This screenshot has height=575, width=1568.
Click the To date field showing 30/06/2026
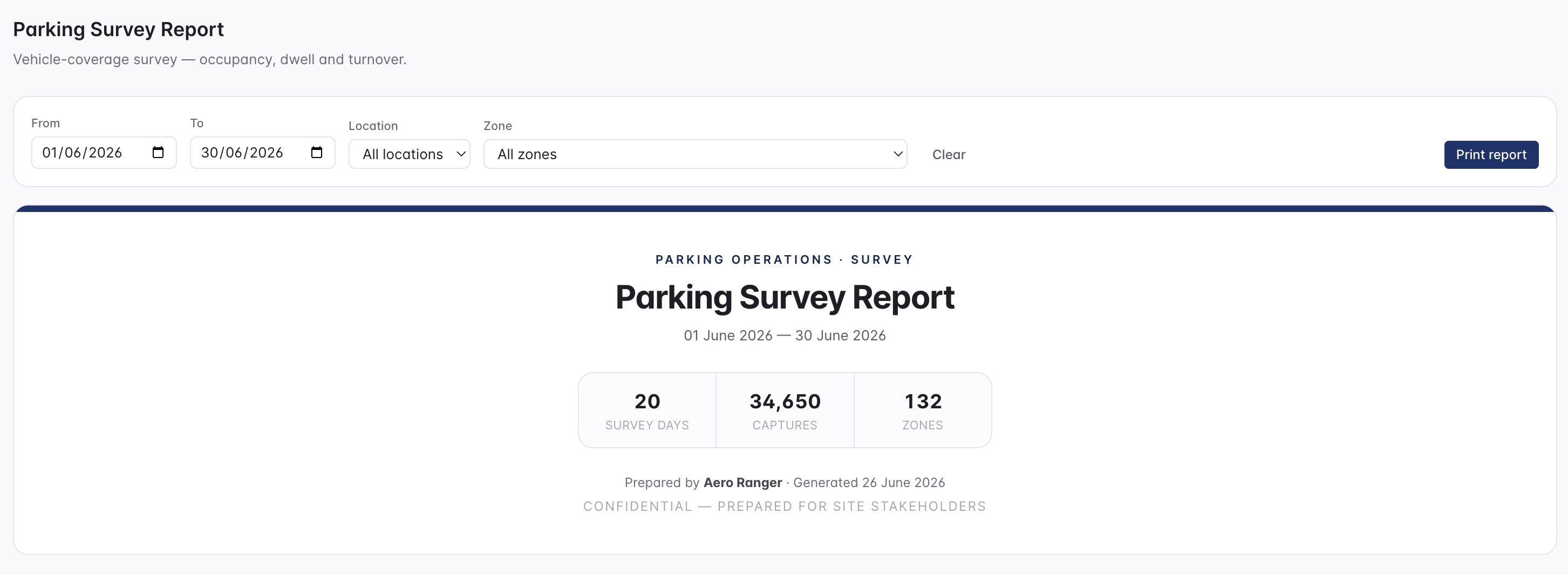262,153
